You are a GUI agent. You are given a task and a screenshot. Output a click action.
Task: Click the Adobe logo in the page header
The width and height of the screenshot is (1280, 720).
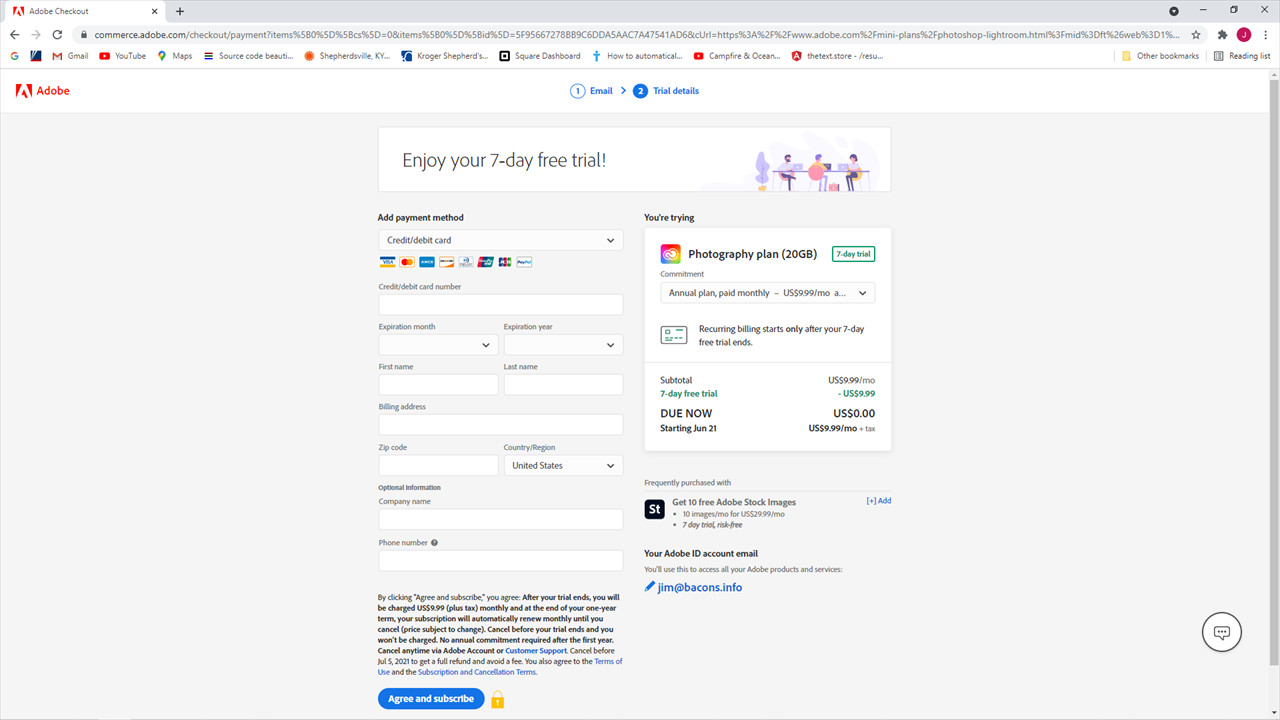click(x=43, y=91)
